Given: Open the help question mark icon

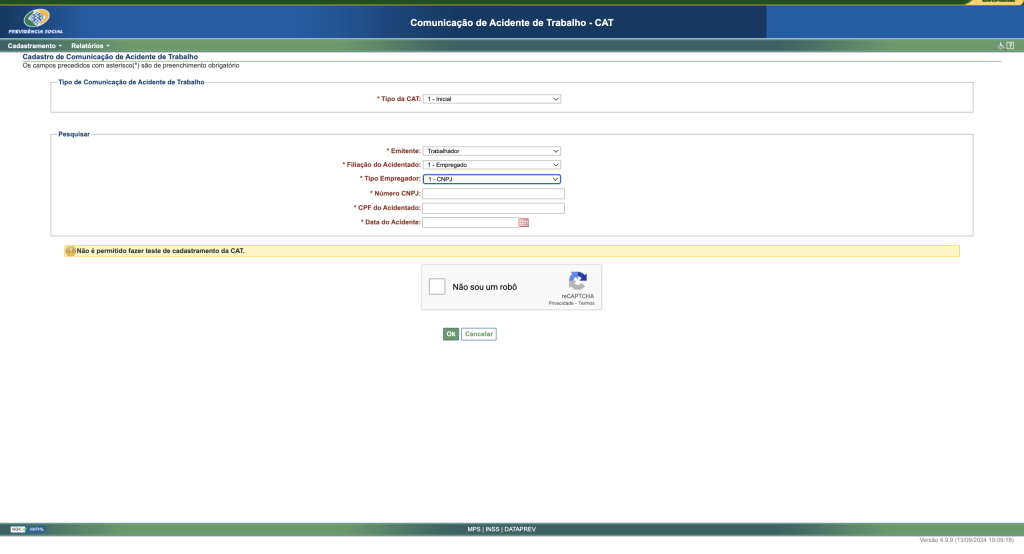Looking at the screenshot, I should (x=1010, y=46).
